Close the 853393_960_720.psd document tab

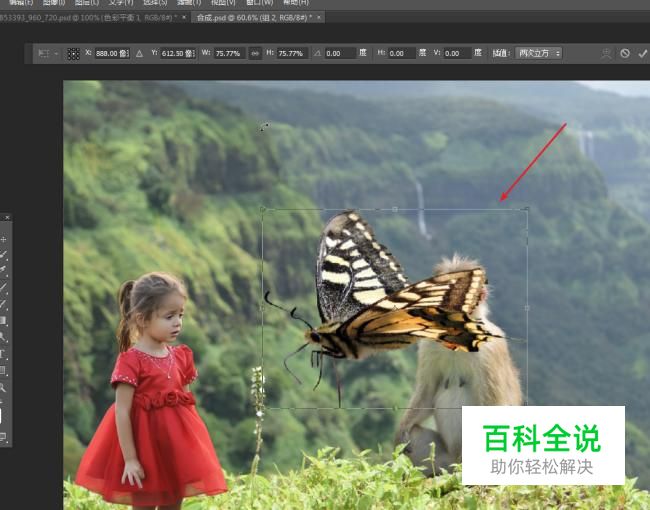click(x=184, y=17)
